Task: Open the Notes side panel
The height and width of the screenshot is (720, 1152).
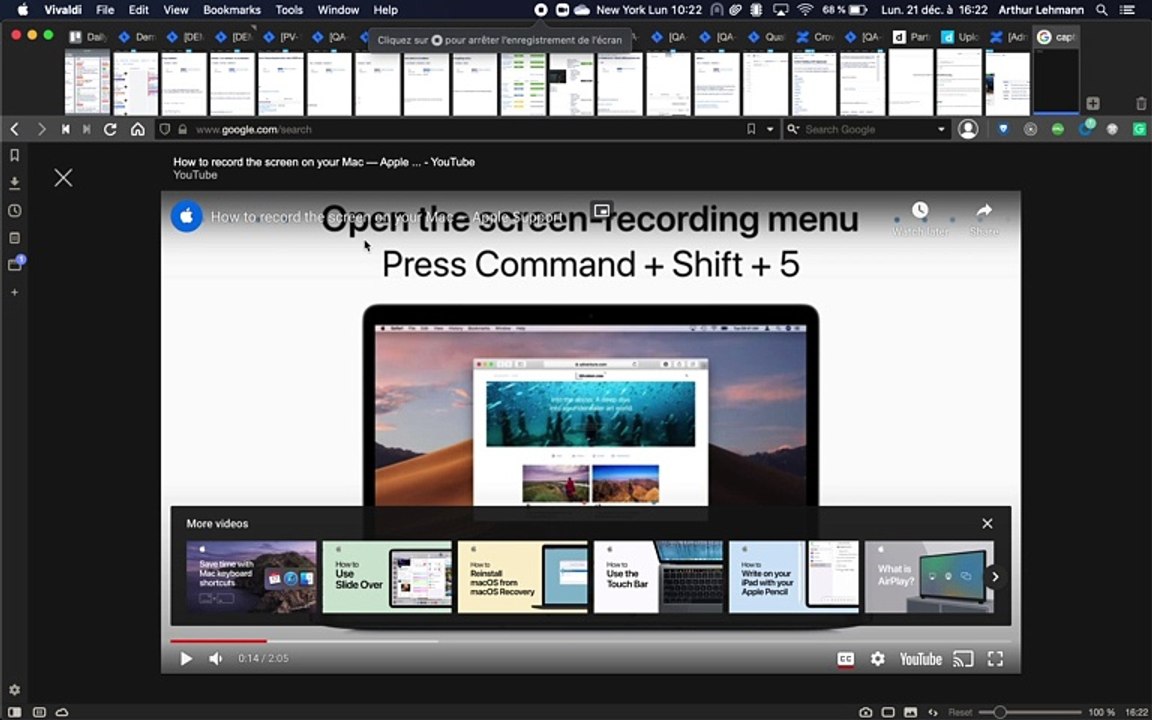Action: (15, 238)
